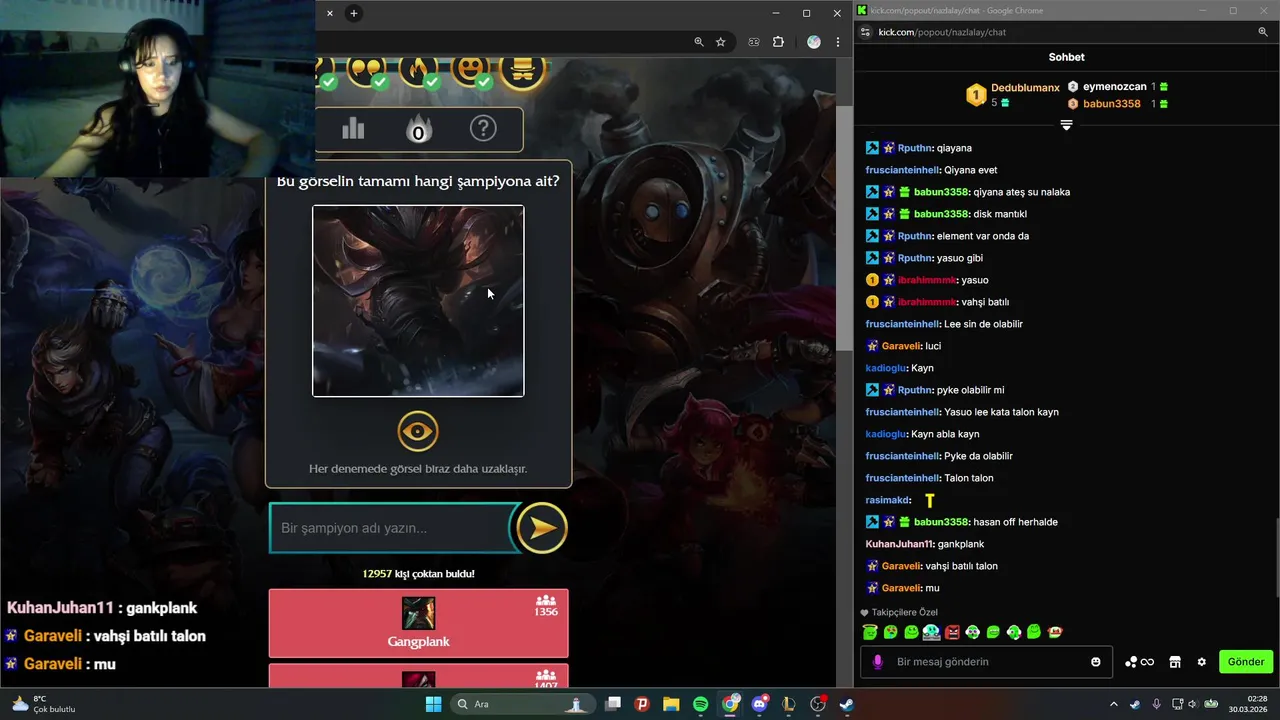
Task: Click the blurred champion splash image
Action: [418, 301]
